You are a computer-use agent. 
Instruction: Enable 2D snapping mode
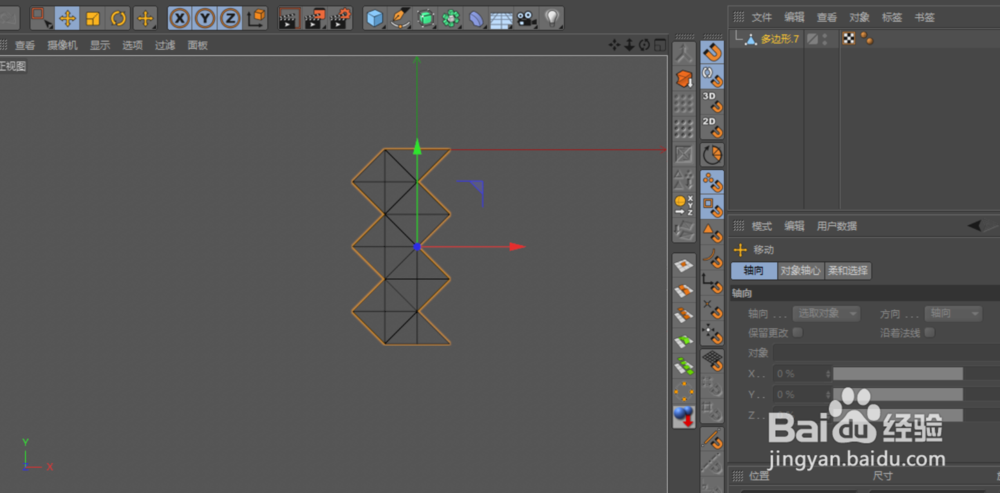[x=712, y=128]
